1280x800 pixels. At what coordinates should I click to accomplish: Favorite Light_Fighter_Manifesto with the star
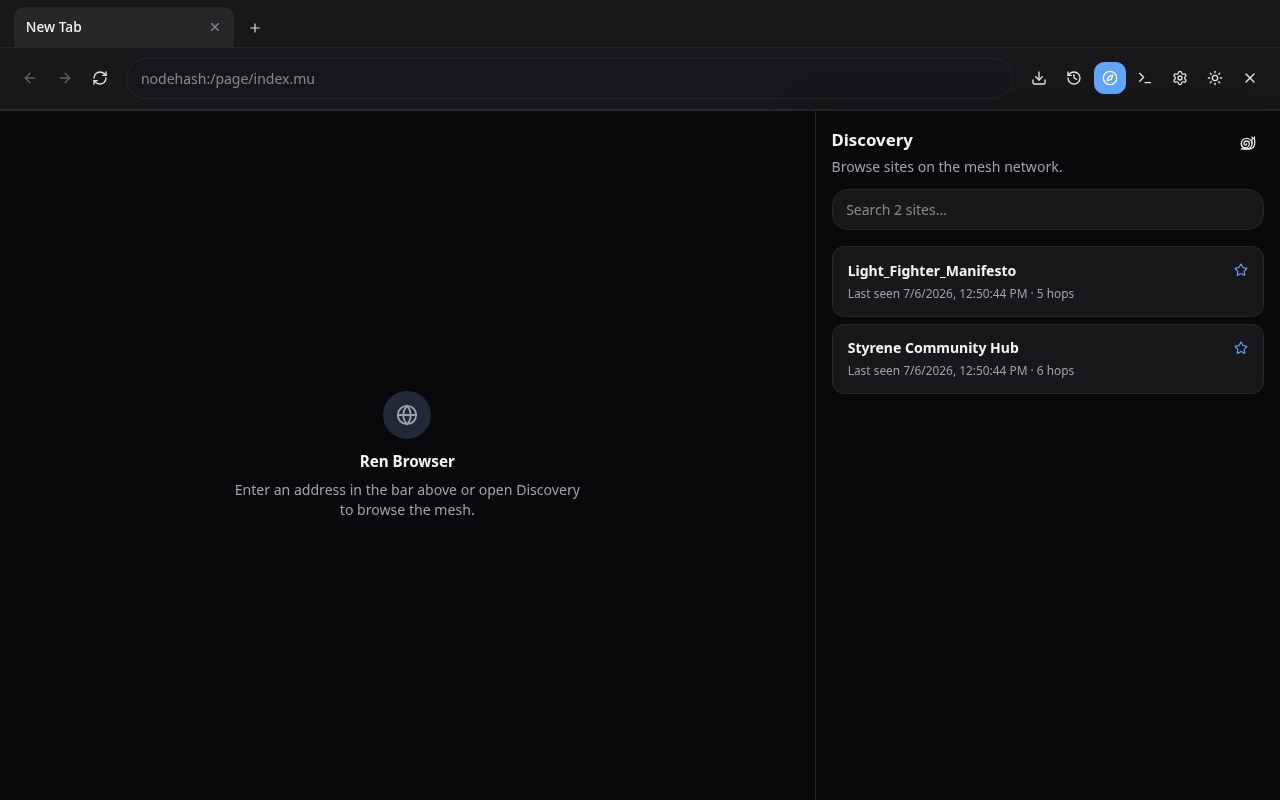pos(1241,270)
